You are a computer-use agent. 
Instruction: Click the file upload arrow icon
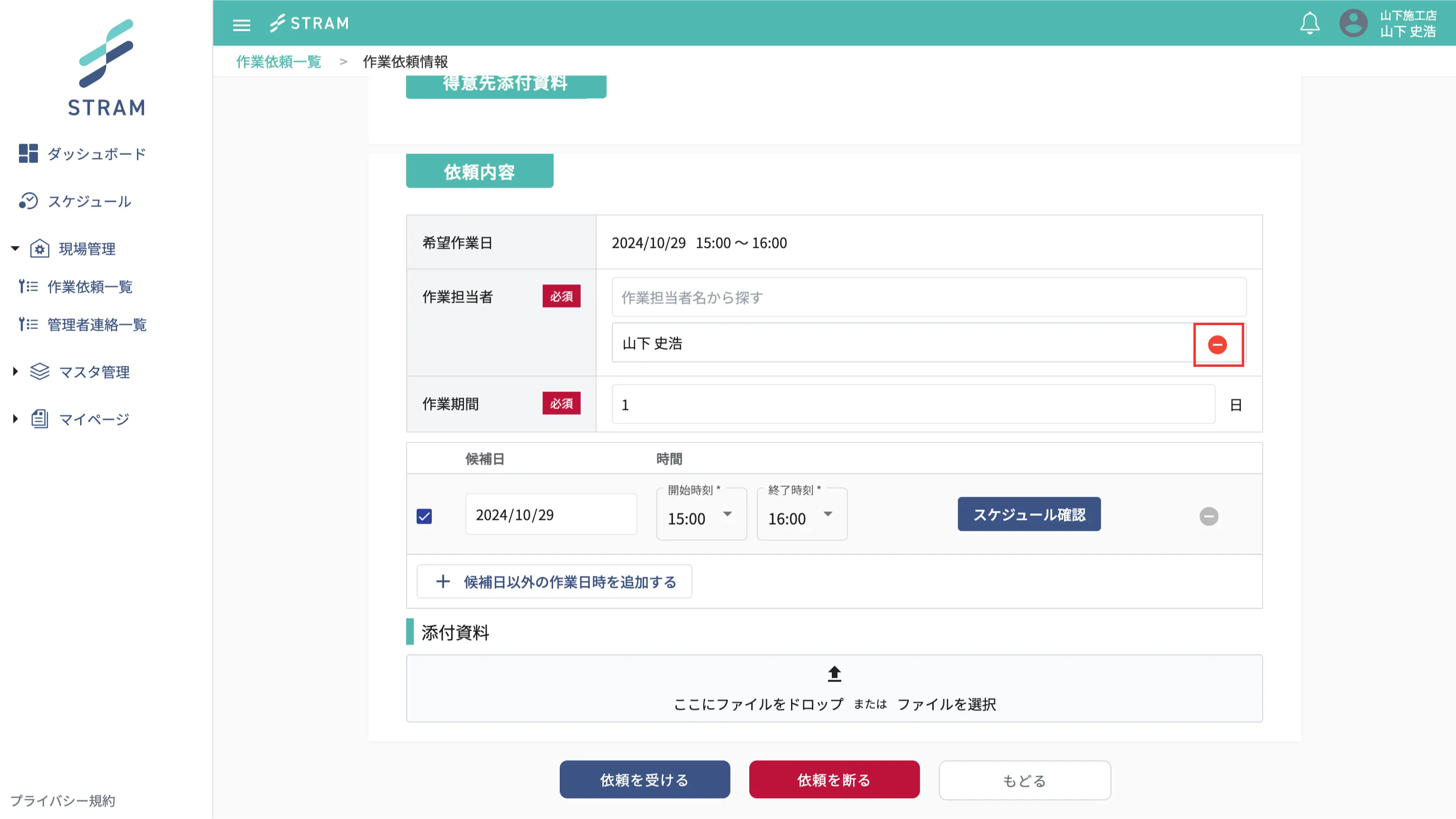click(834, 674)
